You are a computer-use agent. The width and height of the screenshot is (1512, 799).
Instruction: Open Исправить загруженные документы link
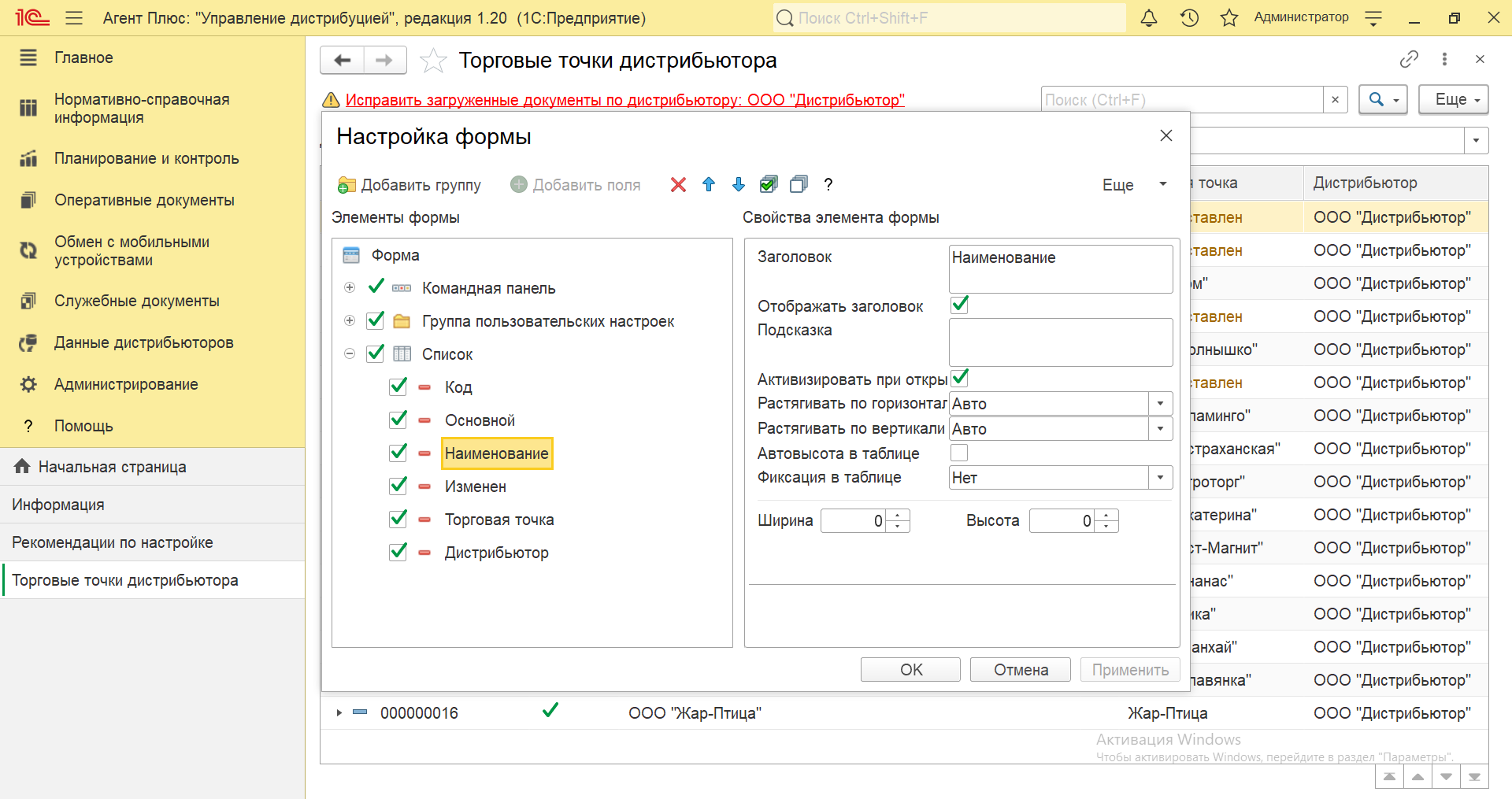tap(624, 100)
